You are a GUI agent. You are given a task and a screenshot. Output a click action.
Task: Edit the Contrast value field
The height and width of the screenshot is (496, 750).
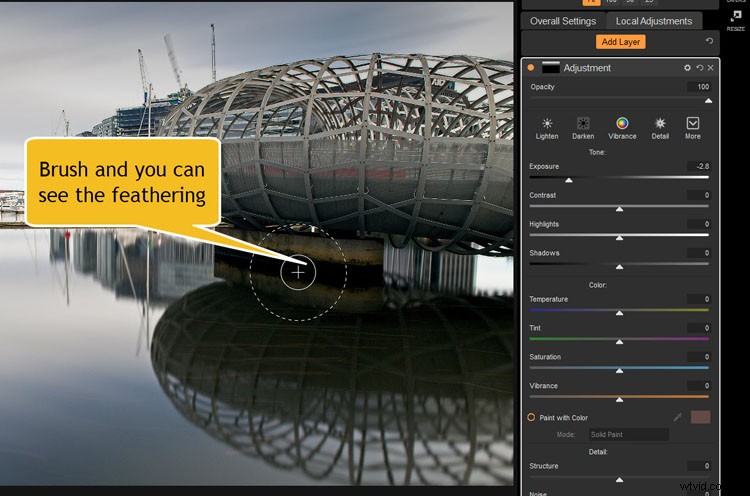pyautogui.click(x=699, y=195)
